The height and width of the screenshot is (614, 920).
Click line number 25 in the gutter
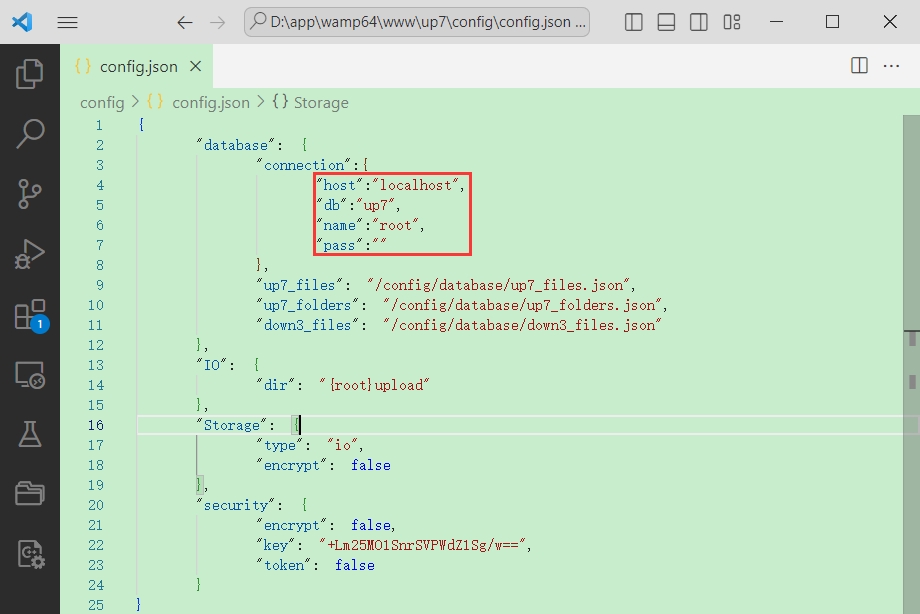pos(96,605)
